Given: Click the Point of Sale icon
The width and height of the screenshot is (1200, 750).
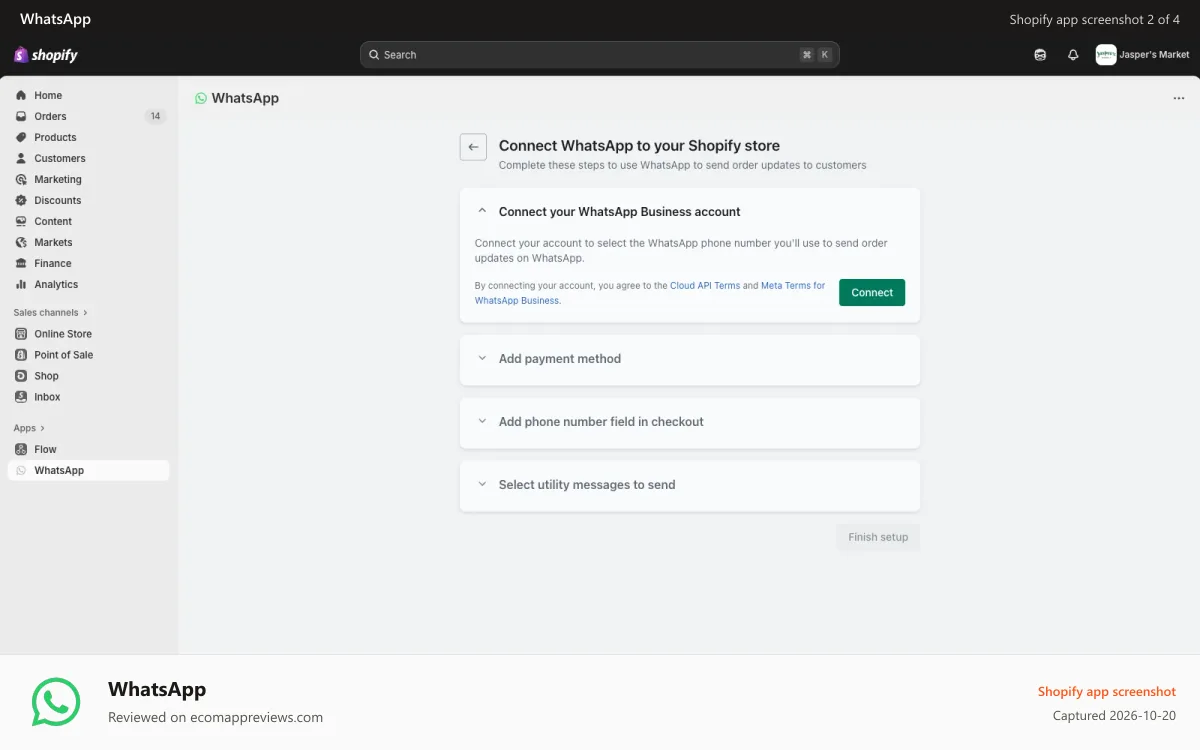Looking at the screenshot, I should click(21, 355).
